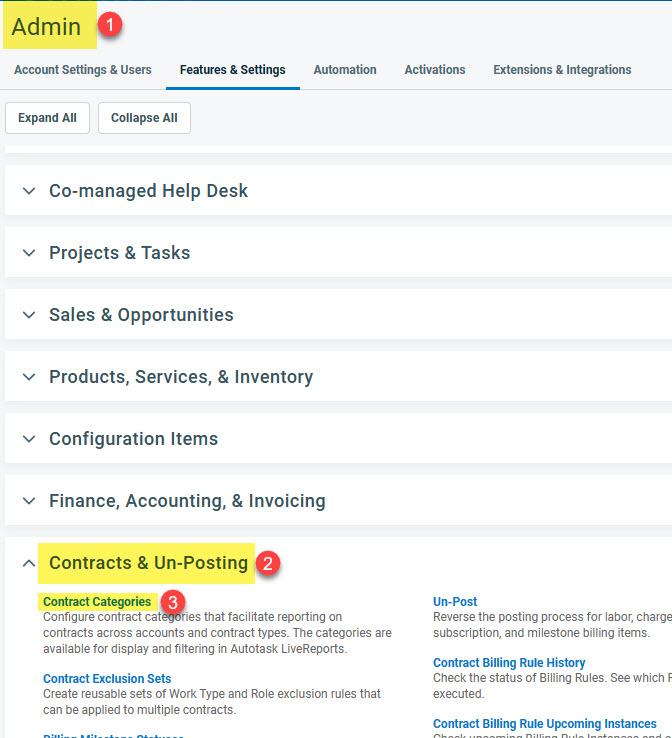Image resolution: width=672 pixels, height=738 pixels.
Task: Open the Extensions & Integrations tab
Action: coord(562,70)
